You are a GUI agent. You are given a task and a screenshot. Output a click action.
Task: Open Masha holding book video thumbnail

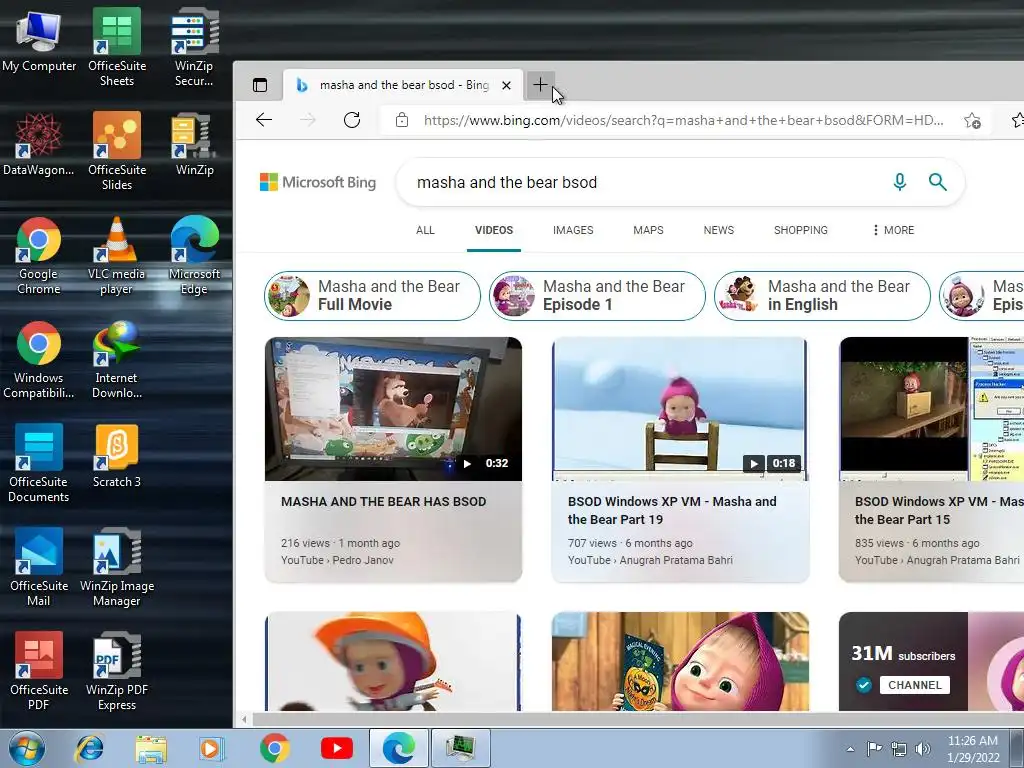(x=680, y=661)
